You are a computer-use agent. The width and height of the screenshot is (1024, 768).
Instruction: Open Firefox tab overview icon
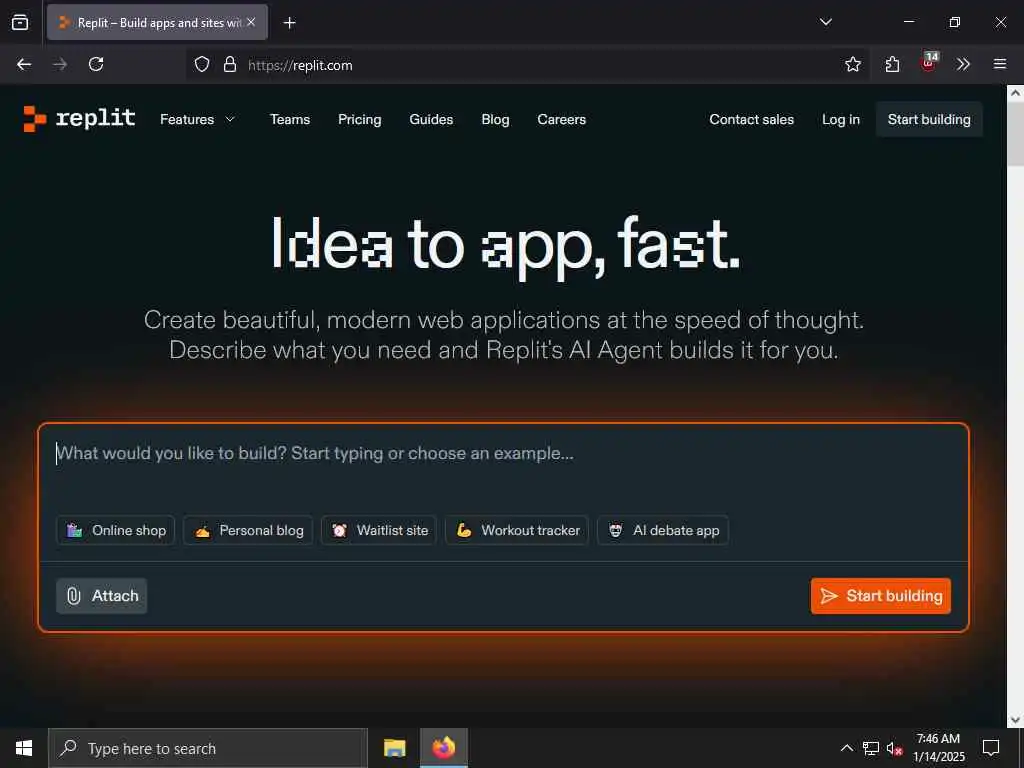coord(20,22)
